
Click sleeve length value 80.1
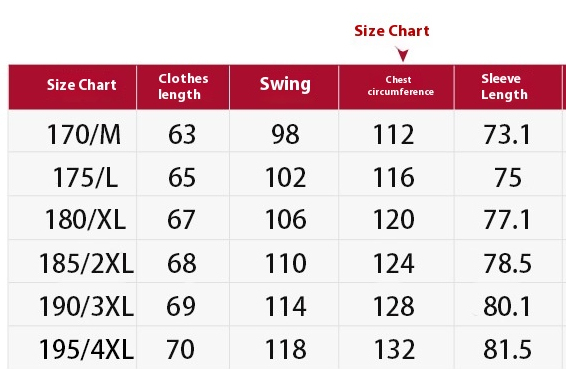pyautogui.click(x=507, y=306)
